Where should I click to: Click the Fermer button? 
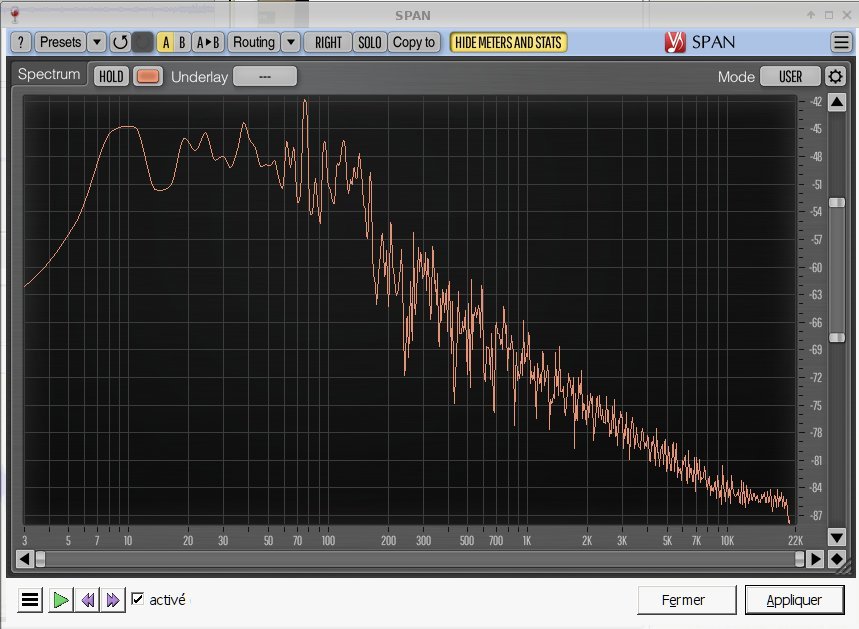tap(686, 600)
